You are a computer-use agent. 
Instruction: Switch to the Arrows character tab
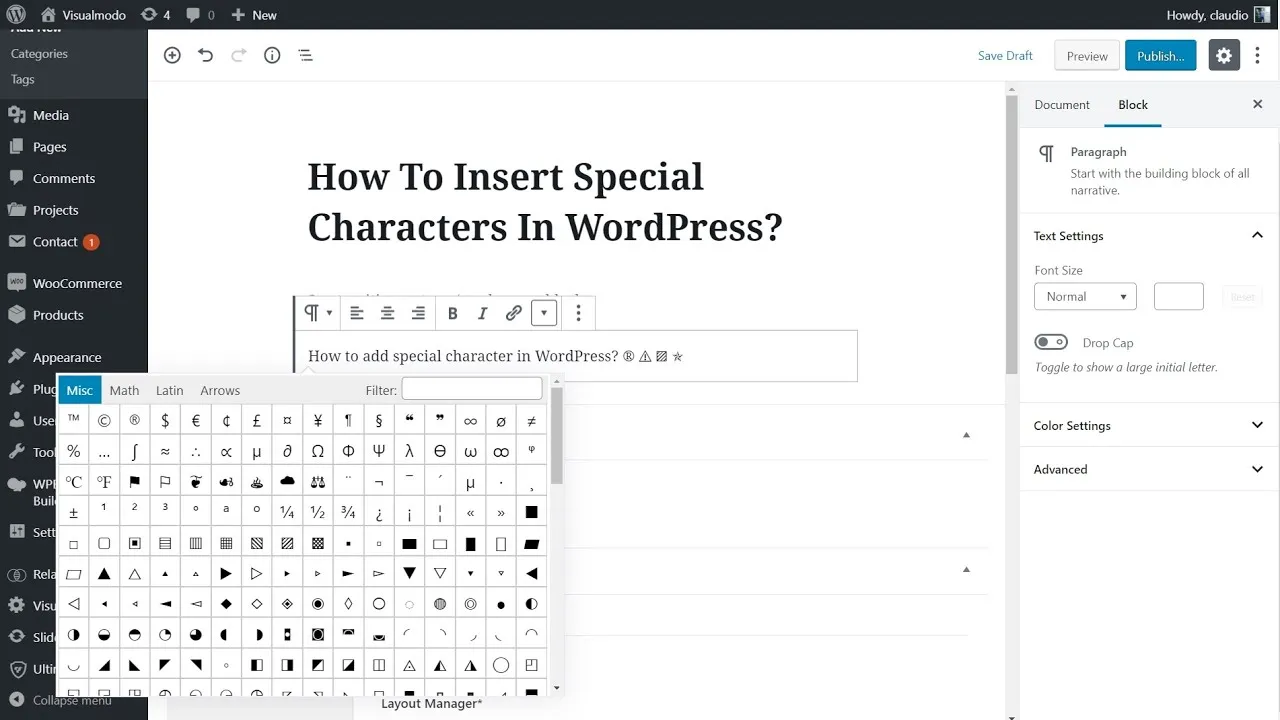tap(220, 390)
